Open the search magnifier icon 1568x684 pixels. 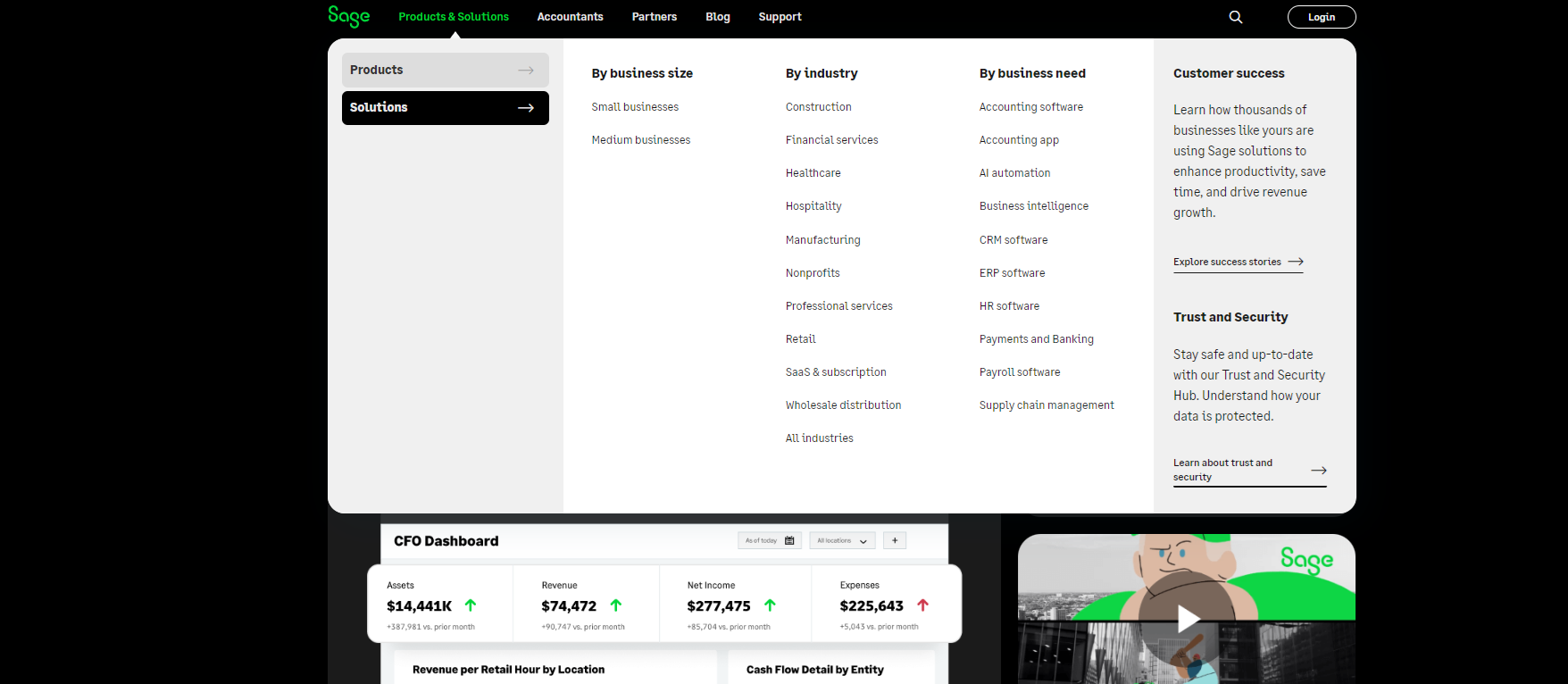click(x=1236, y=17)
